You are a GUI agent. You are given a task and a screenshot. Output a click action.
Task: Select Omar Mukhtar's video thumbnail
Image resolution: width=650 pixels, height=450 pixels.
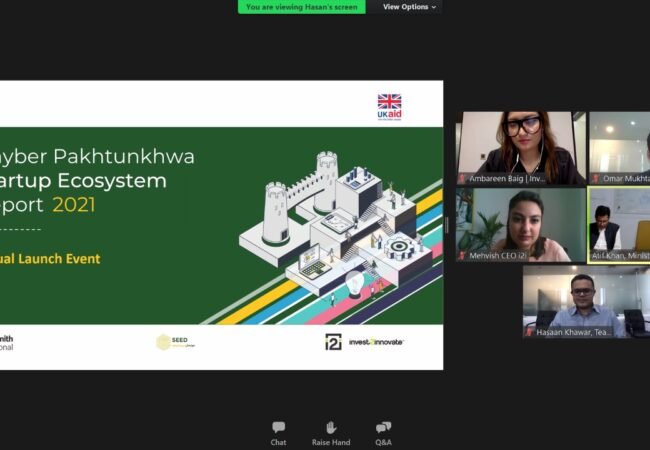click(x=619, y=148)
